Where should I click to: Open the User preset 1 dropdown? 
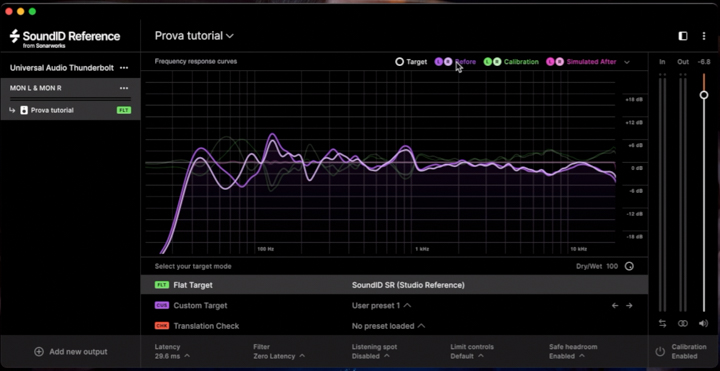point(381,305)
